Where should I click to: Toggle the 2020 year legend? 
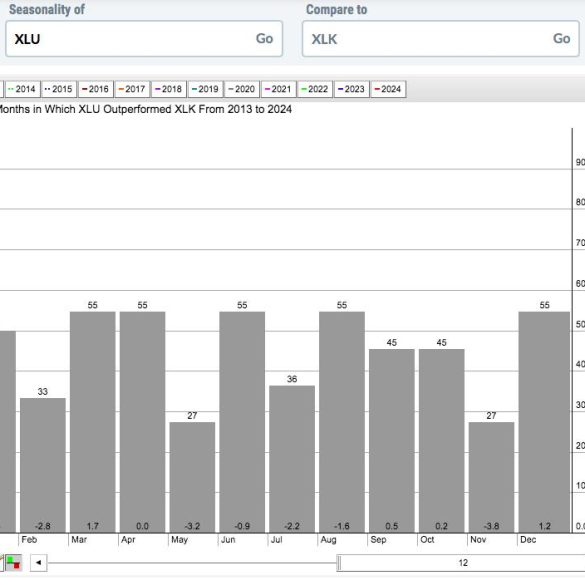point(242,89)
